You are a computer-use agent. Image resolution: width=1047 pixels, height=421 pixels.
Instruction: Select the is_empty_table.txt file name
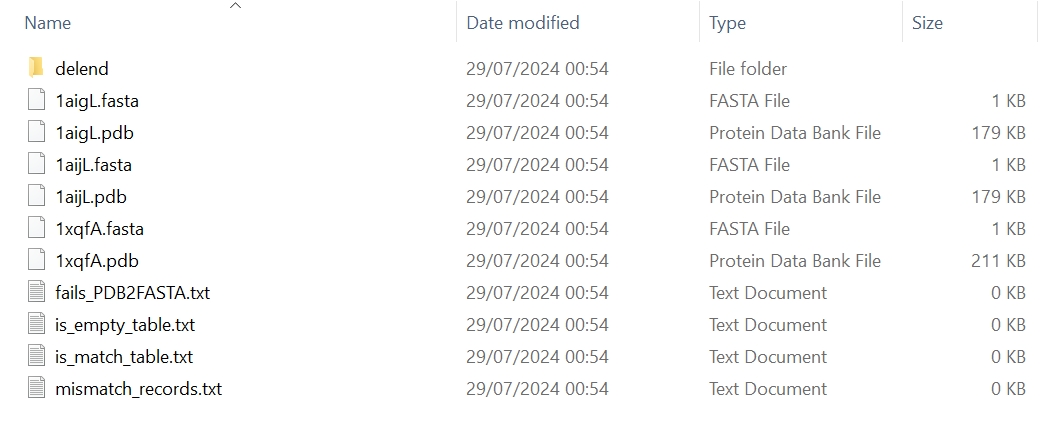pos(125,325)
